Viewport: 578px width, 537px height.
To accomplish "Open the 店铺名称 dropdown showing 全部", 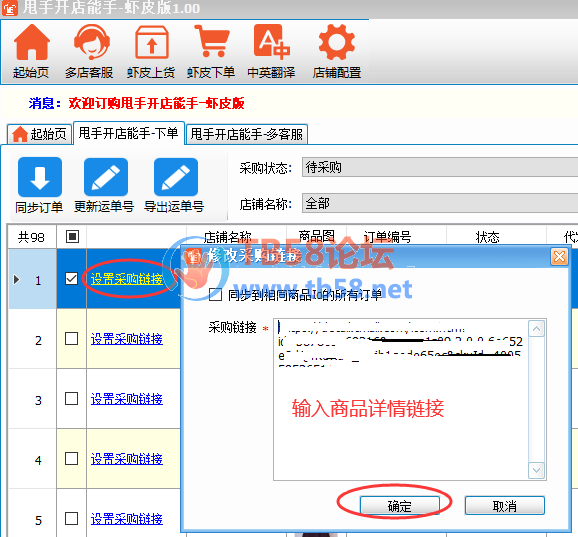I will (440, 203).
